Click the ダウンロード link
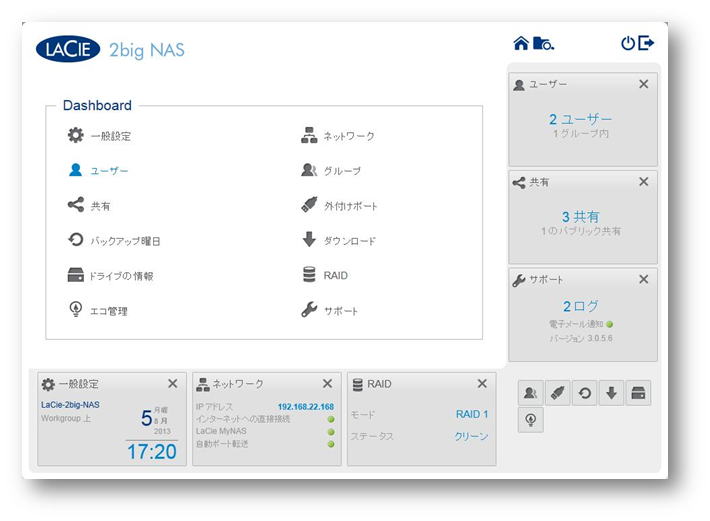 (350, 241)
